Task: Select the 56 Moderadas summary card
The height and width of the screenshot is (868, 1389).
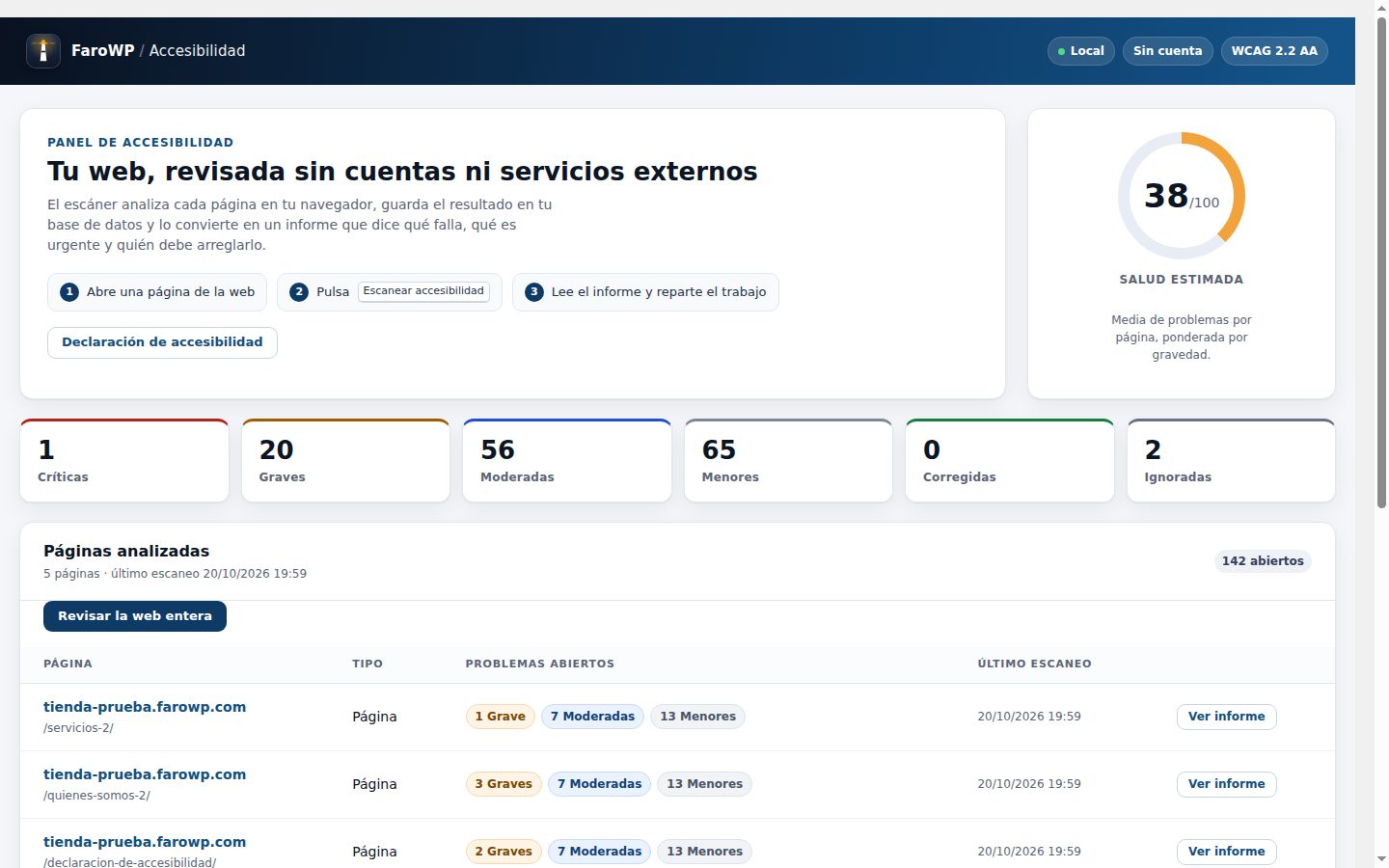Action: point(567,460)
